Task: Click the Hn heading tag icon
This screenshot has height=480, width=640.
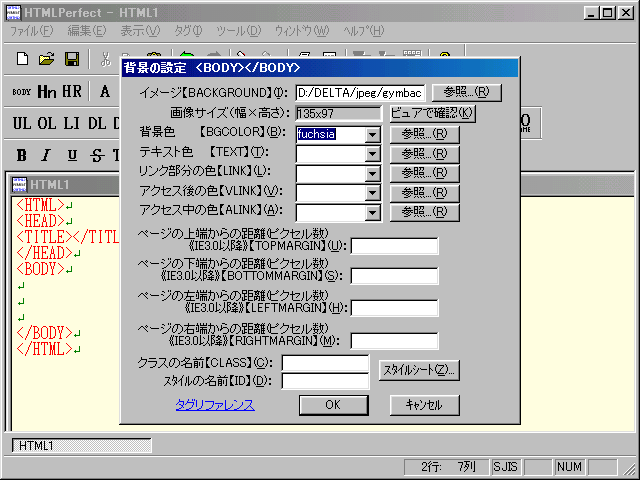Action: [x=46, y=92]
